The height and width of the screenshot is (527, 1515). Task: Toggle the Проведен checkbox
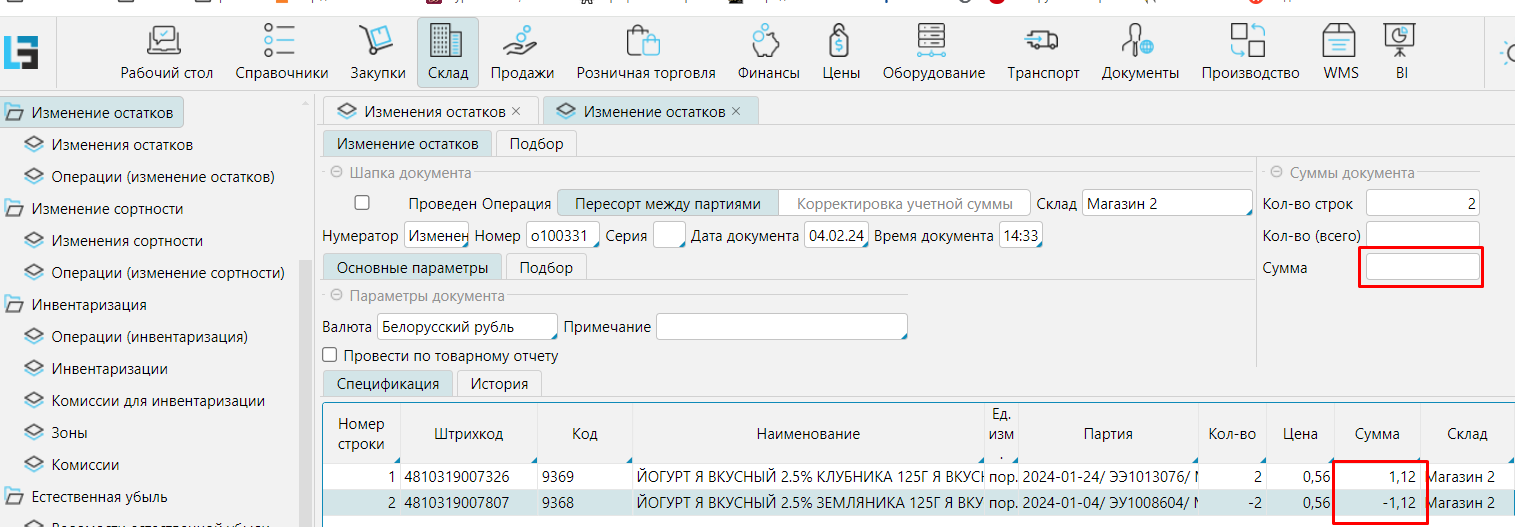pyautogui.click(x=362, y=203)
